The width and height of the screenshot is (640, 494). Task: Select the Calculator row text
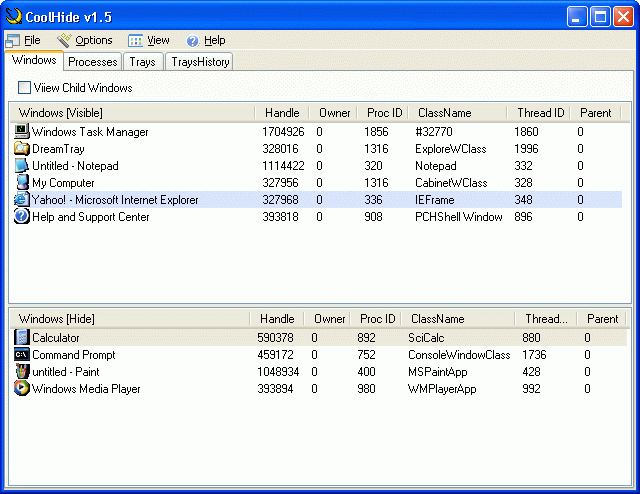[56, 338]
